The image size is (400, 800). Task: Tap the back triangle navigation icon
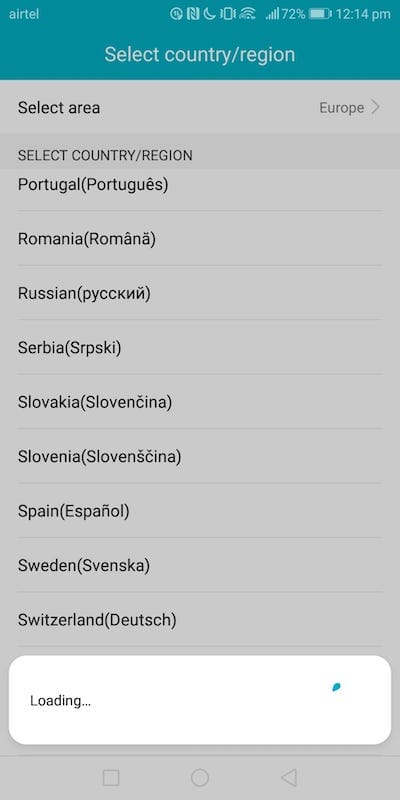coord(289,778)
